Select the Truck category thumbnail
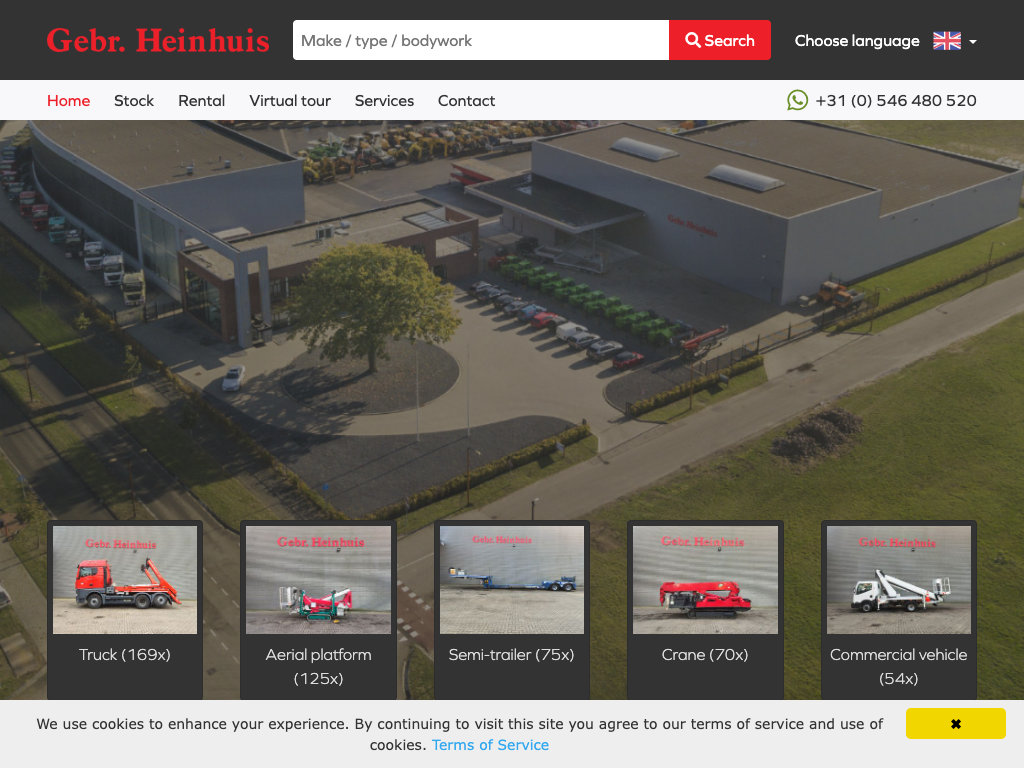 (x=125, y=580)
